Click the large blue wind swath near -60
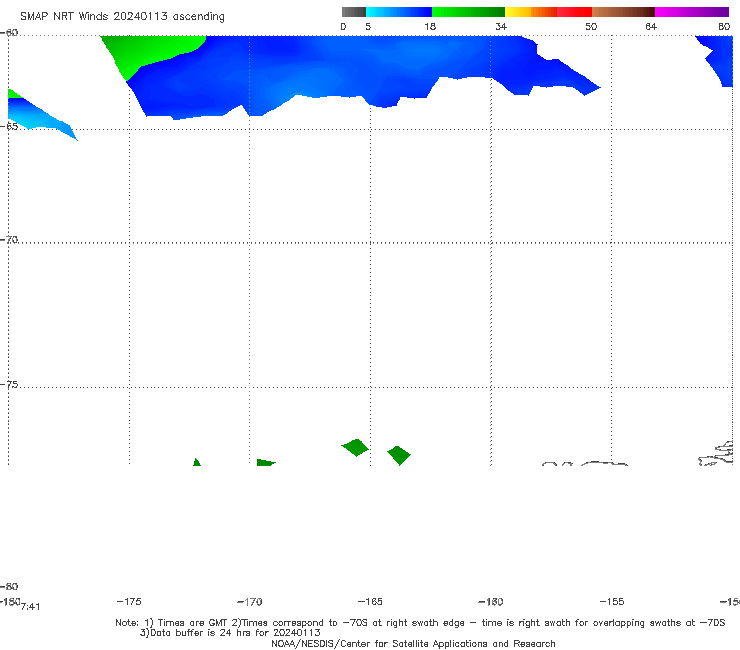This screenshot has width=740, height=650. click(330, 71)
